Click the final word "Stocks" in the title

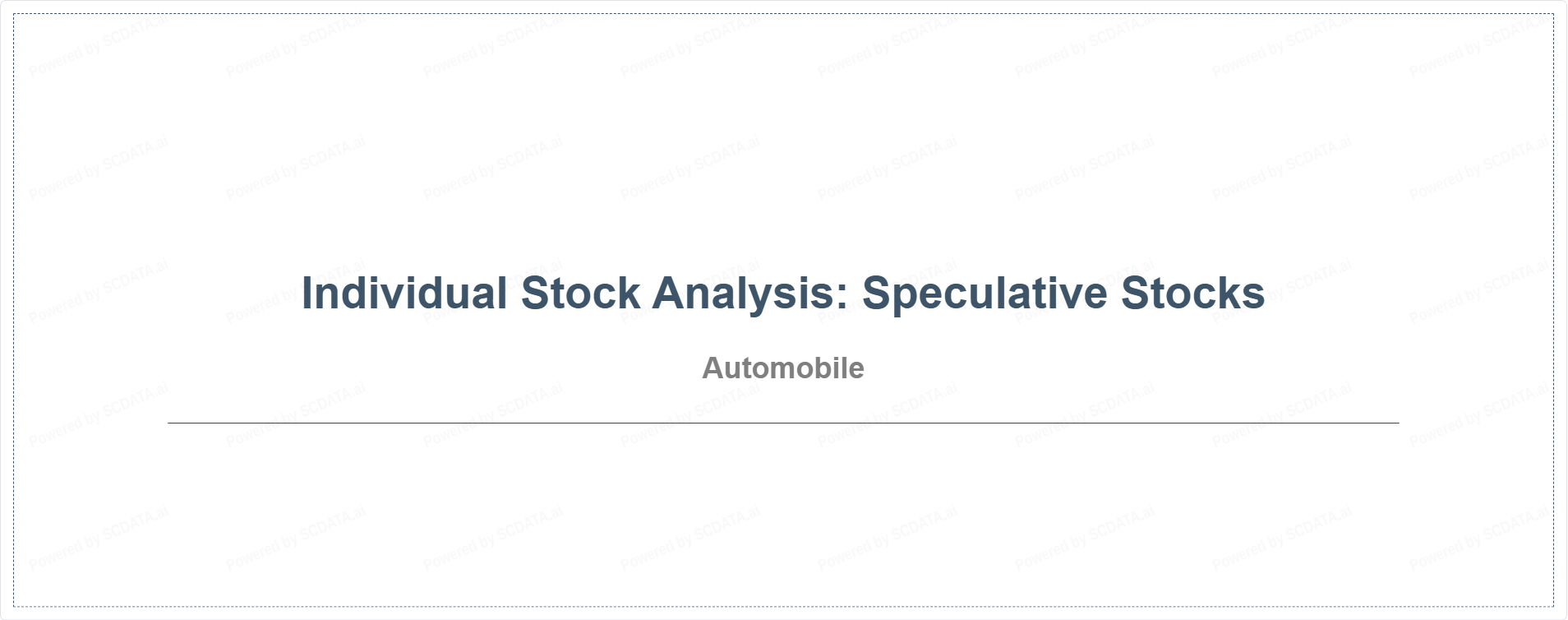pos(1192,294)
